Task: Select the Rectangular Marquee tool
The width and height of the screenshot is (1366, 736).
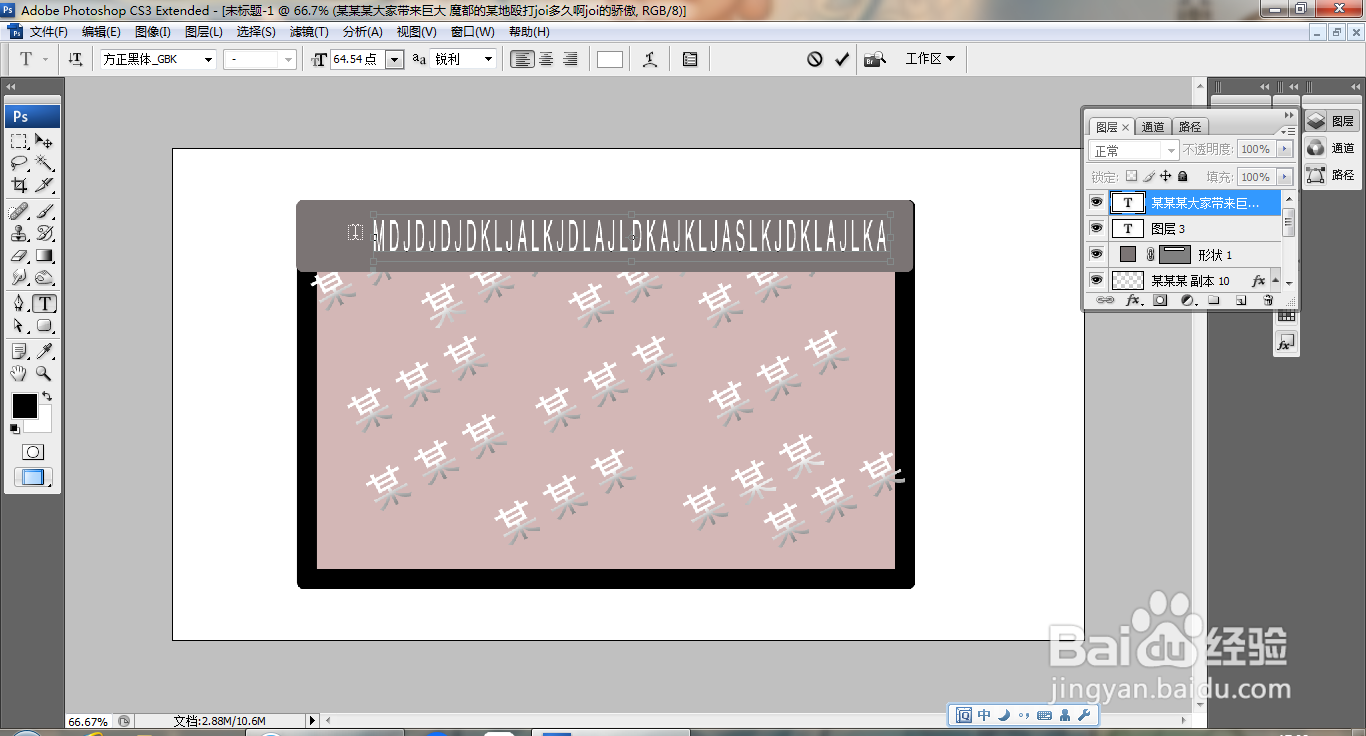Action: tap(19, 141)
